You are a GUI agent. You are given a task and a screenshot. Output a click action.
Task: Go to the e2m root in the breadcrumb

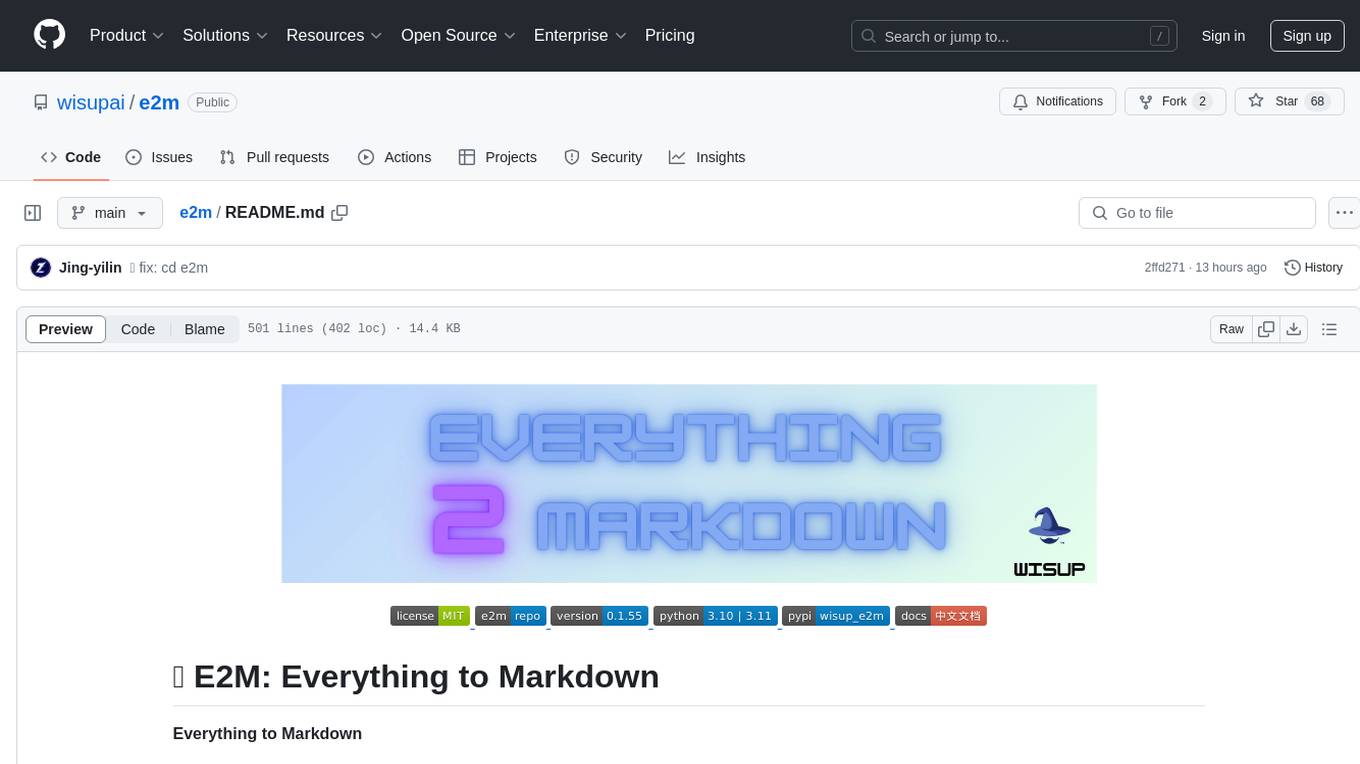coord(195,212)
